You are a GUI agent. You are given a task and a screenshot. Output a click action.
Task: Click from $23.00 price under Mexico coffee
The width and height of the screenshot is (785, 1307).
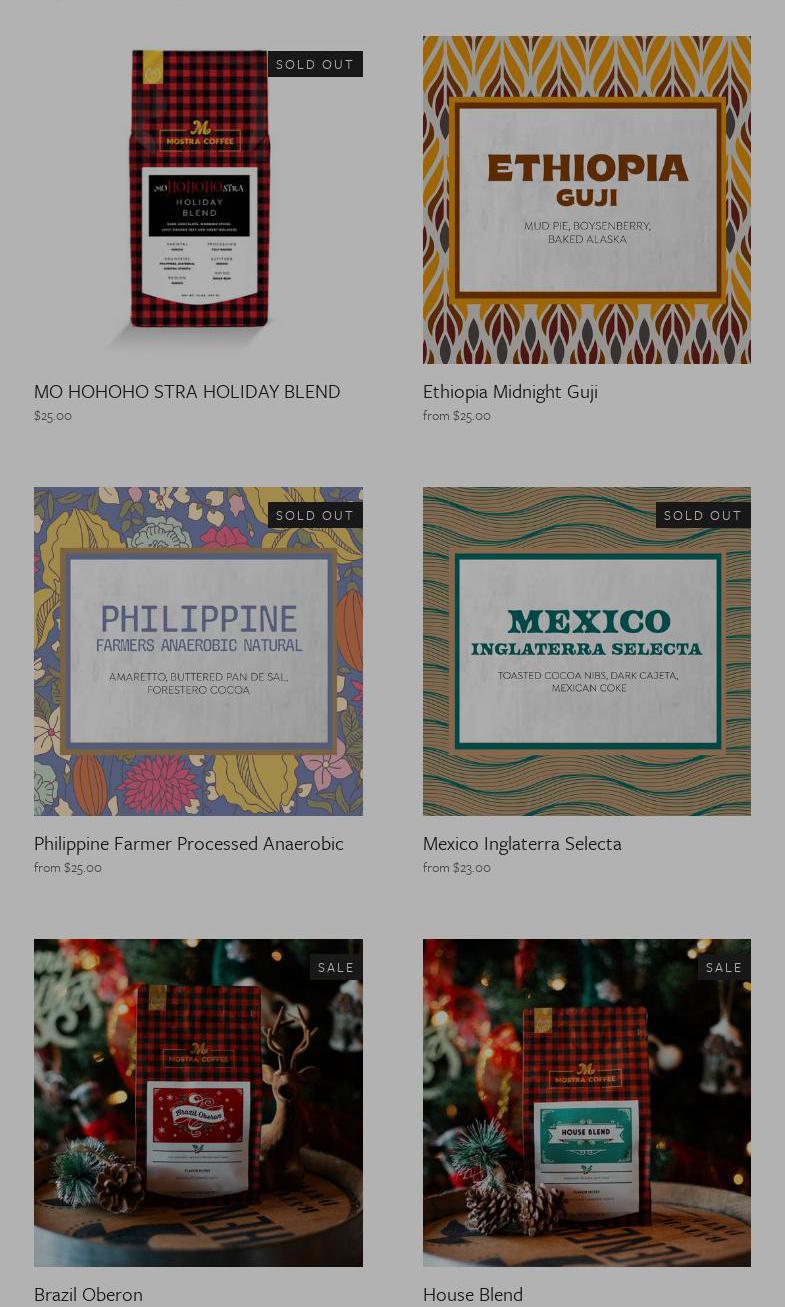pyautogui.click(x=457, y=867)
